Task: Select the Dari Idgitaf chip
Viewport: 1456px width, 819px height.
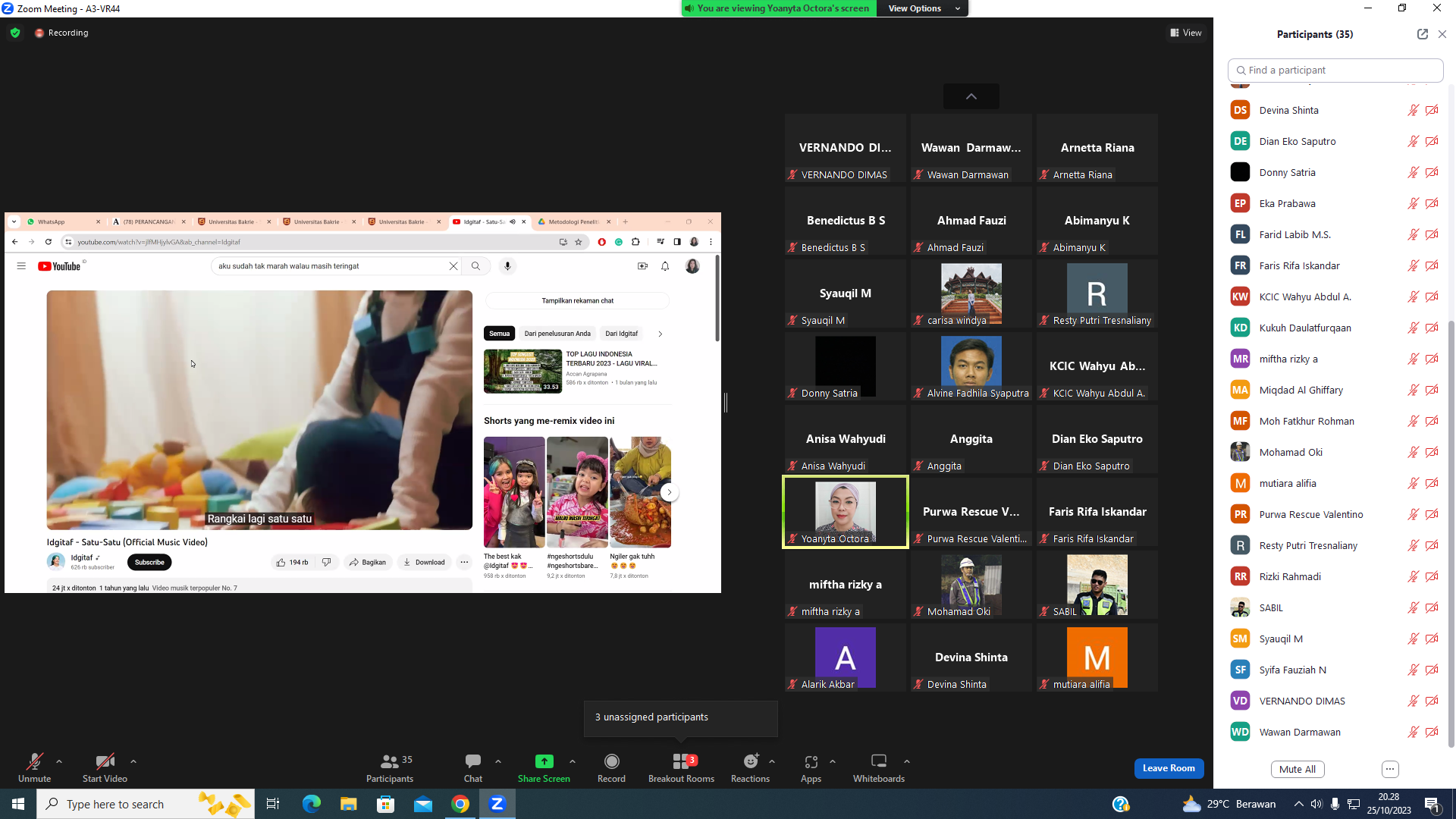Action: pos(621,334)
